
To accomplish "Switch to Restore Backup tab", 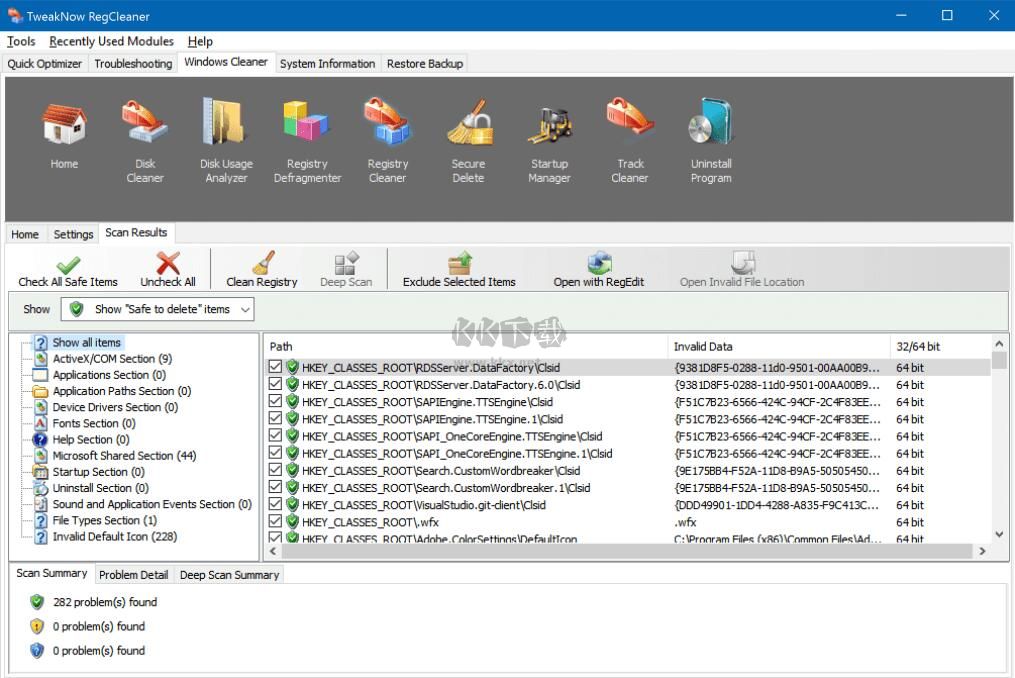I will point(425,63).
